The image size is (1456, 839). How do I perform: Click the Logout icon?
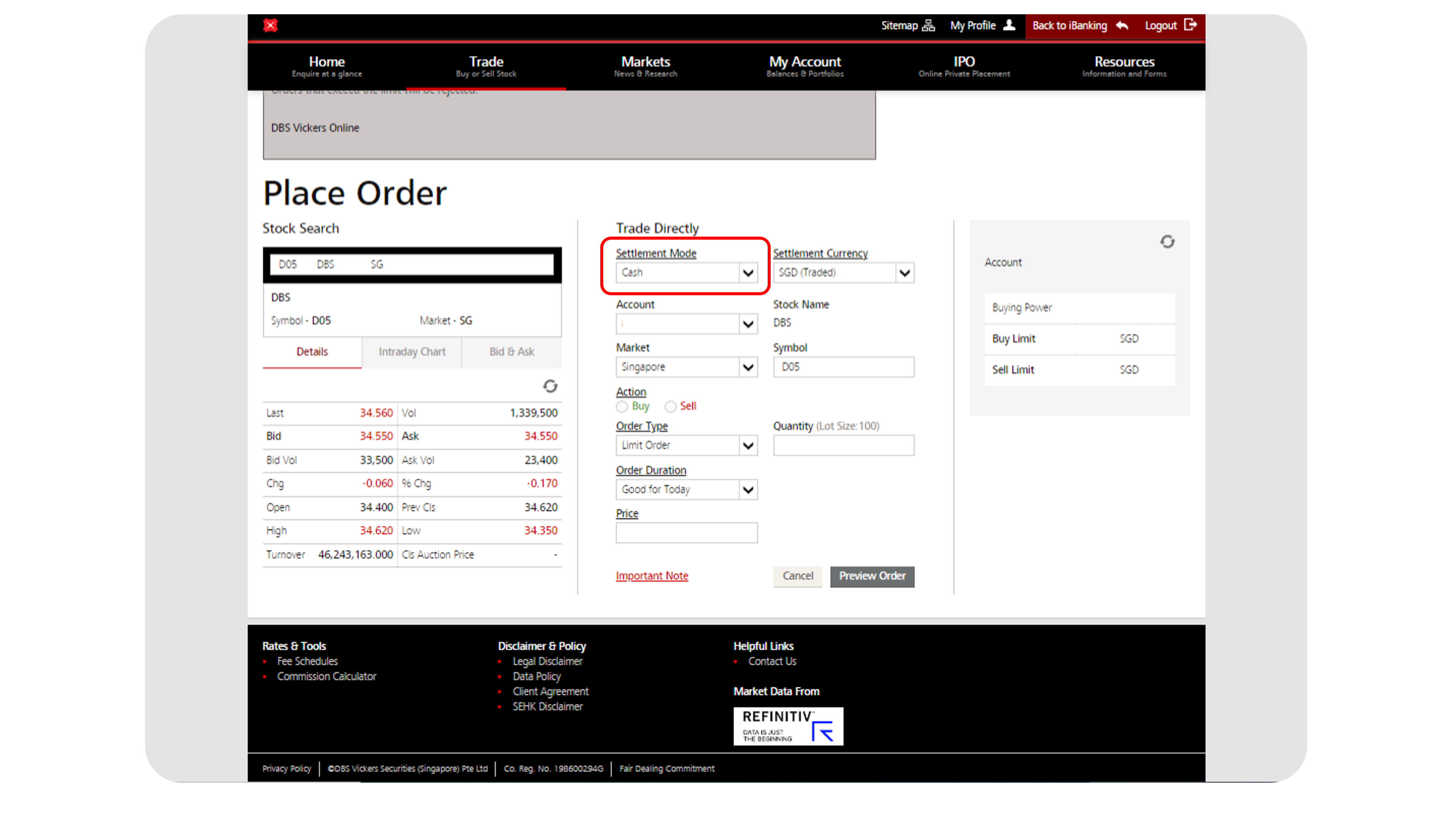pyautogui.click(x=1191, y=25)
